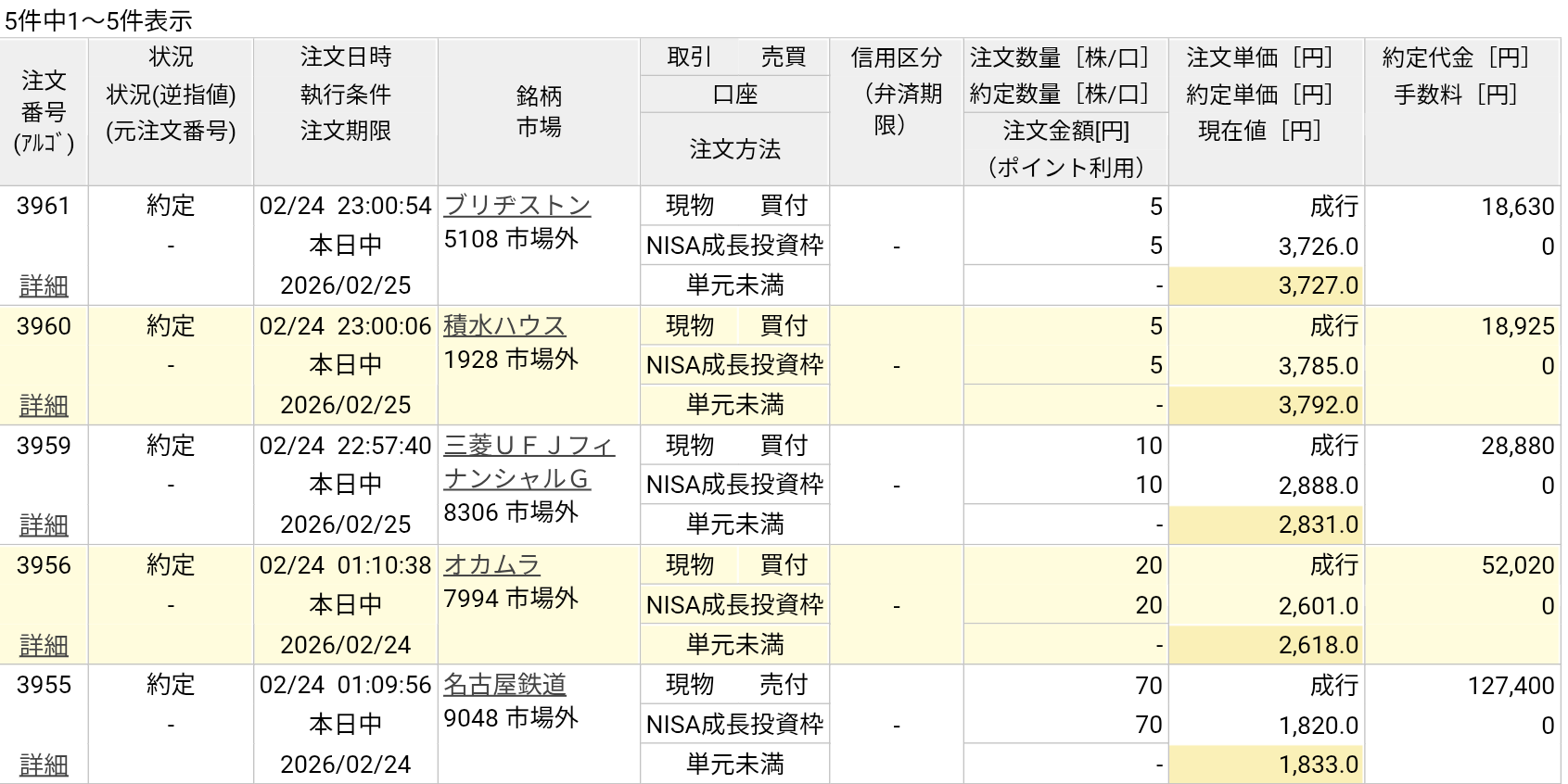Viewport: 1568px width, 784px height.
Task: Click the 注文日時 column header
Action: point(345,57)
